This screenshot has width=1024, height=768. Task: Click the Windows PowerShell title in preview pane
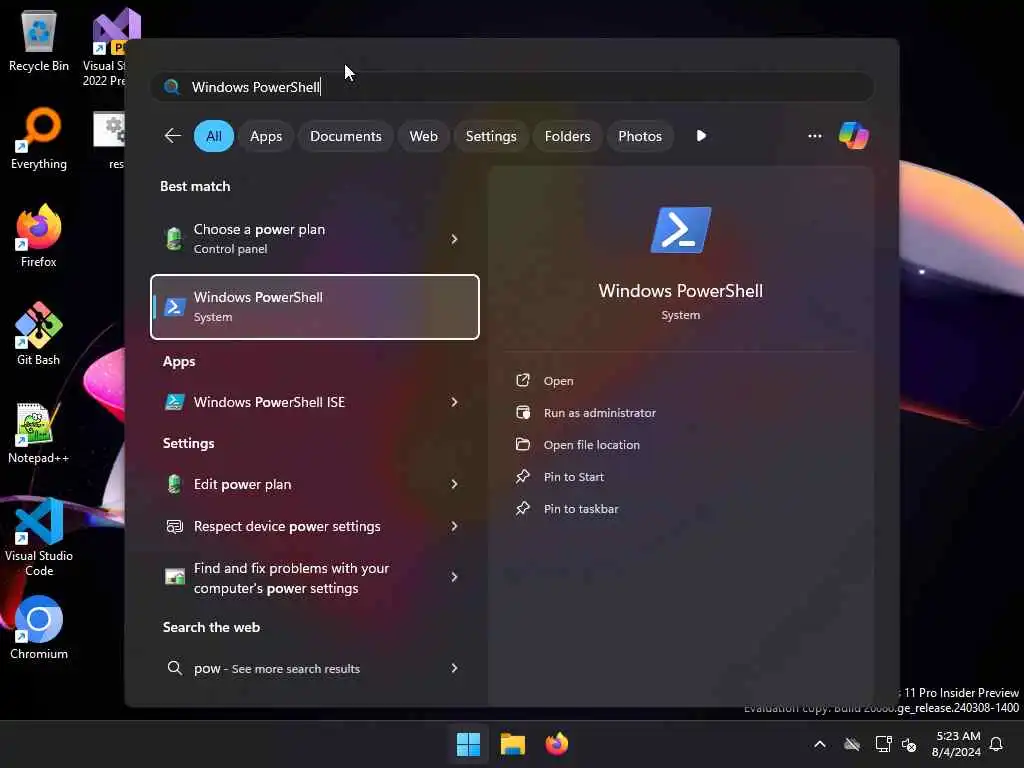pos(680,291)
